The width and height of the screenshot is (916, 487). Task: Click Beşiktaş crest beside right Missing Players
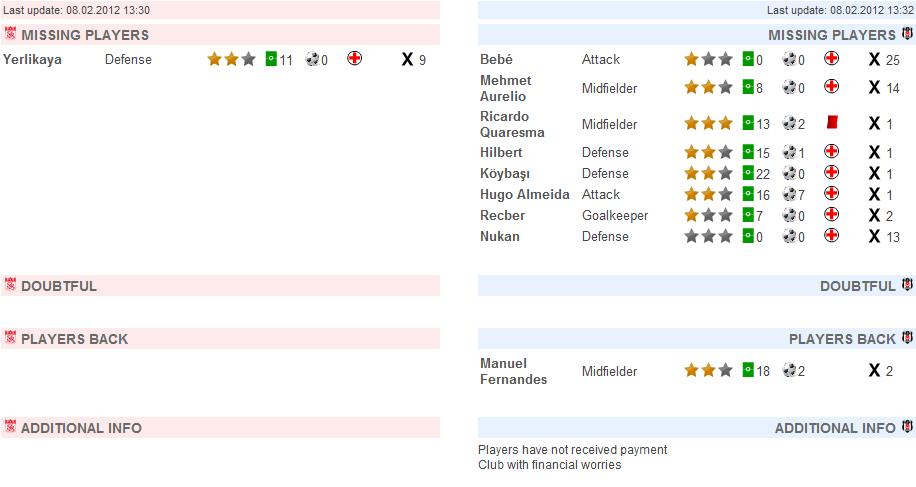tap(907, 33)
